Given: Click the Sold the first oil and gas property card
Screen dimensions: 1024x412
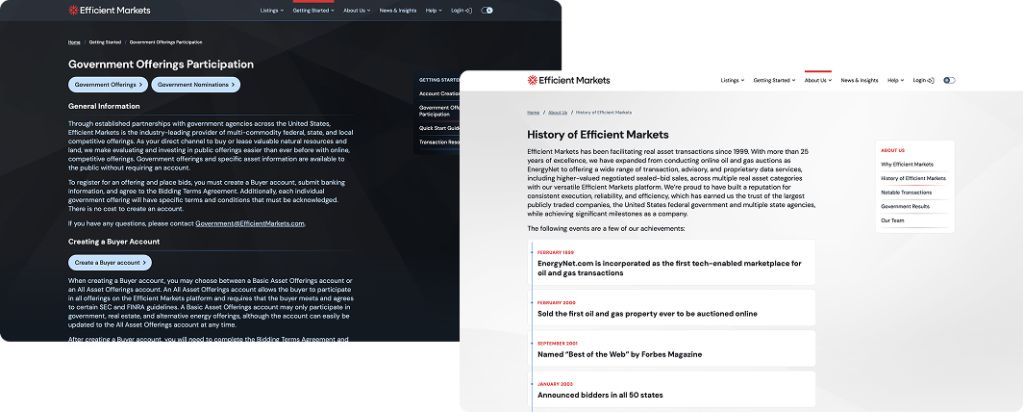Looking at the screenshot, I should 671,308.
